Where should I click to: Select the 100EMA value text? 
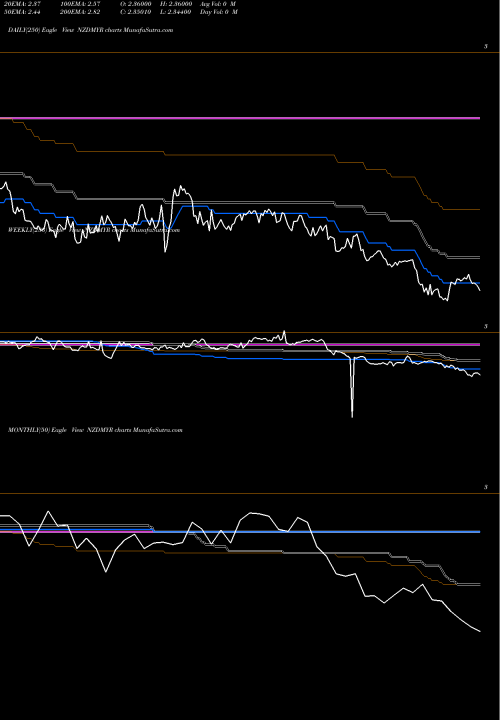point(80,4)
